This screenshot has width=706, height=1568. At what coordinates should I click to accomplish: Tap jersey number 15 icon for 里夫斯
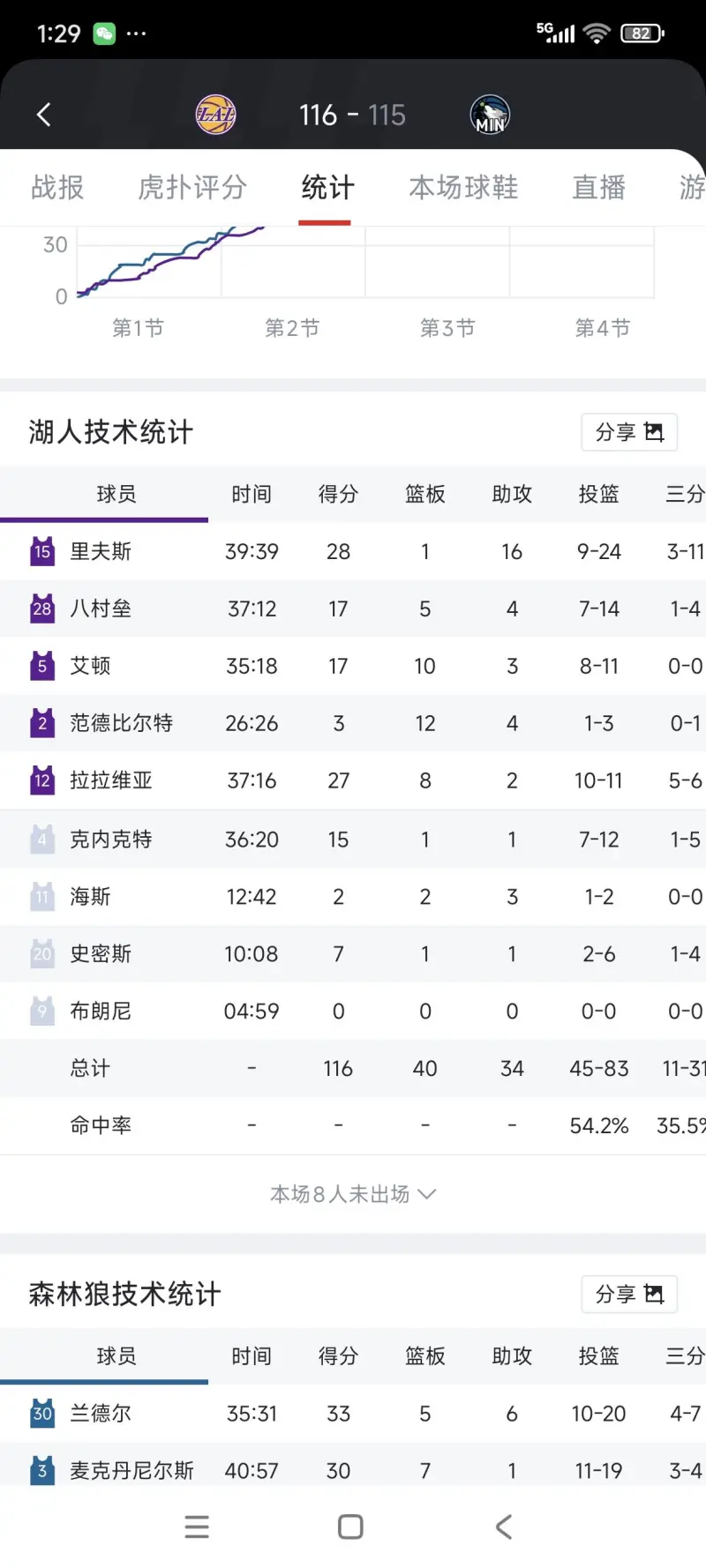click(x=42, y=551)
